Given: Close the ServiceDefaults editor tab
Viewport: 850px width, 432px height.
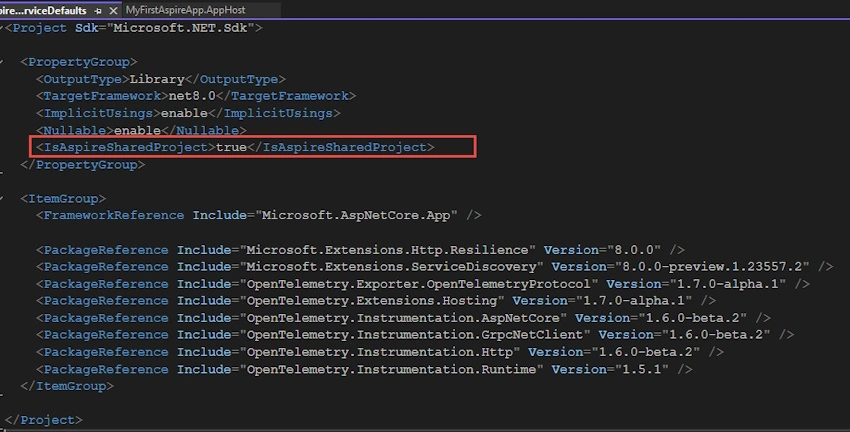Looking at the screenshot, I should pos(113,10).
